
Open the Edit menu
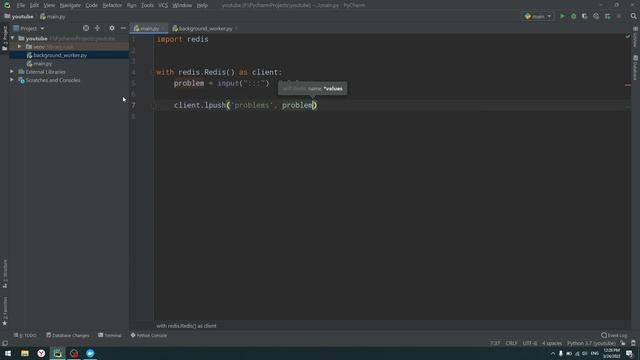(34, 5)
